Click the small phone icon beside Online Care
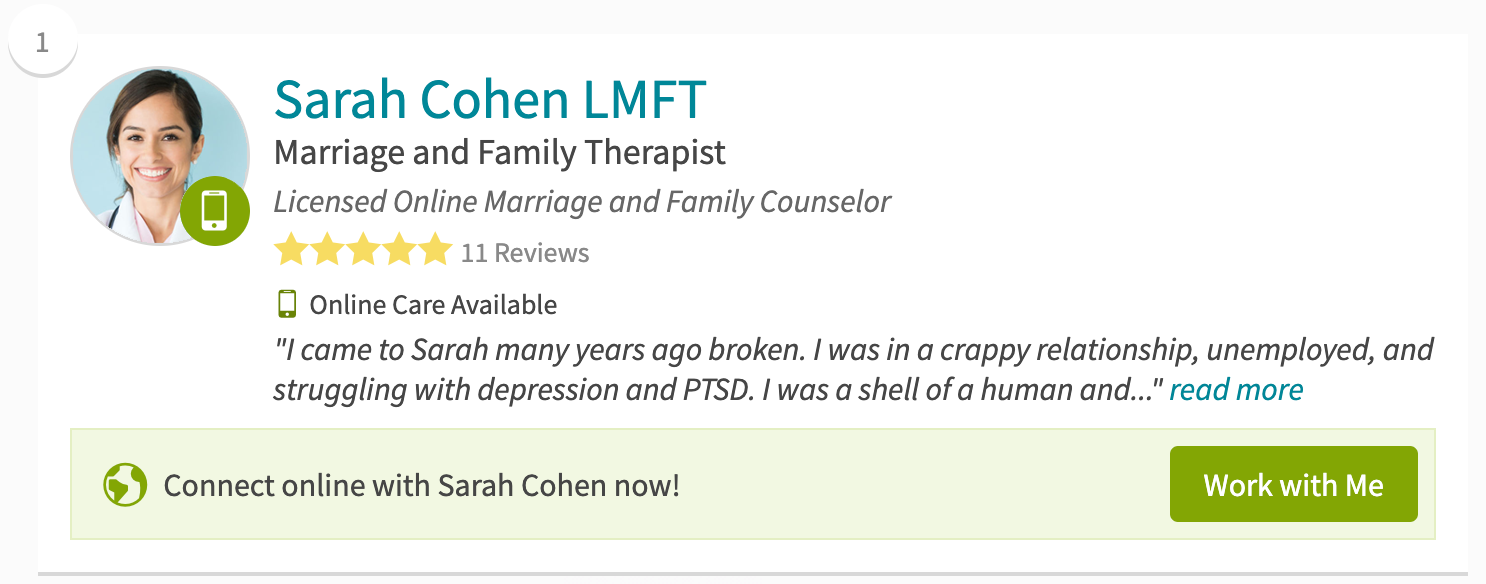This screenshot has height=584, width=1486. tap(287, 304)
